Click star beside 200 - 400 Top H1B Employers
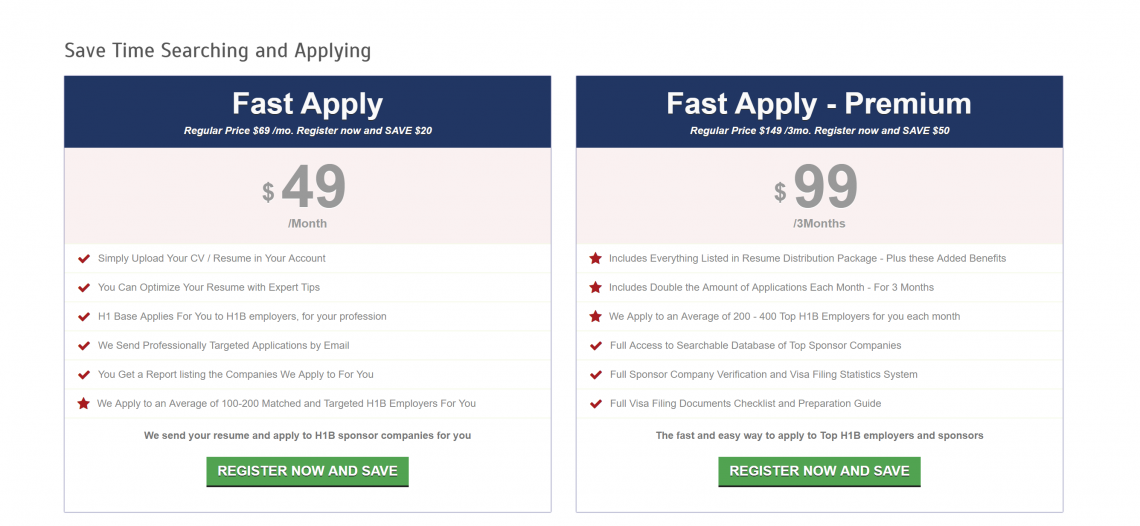Viewport: 1140px width, 526px height. pos(595,316)
